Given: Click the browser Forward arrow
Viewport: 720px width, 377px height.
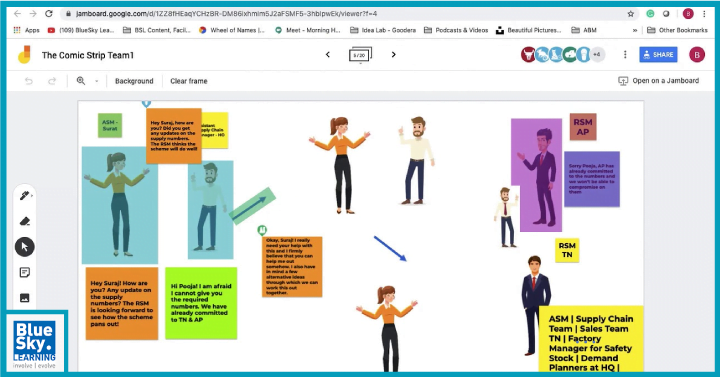Looking at the screenshot, I should coord(33,14).
